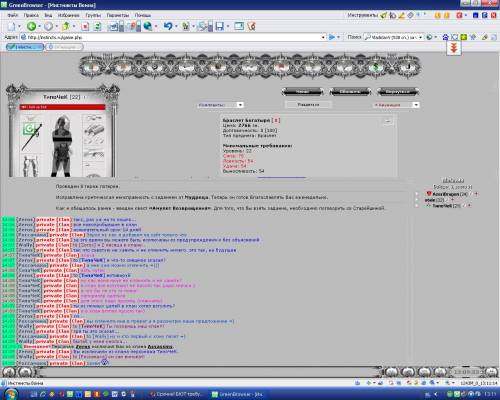
Task: Click the green Back navigation arrow
Action: (31, 26)
